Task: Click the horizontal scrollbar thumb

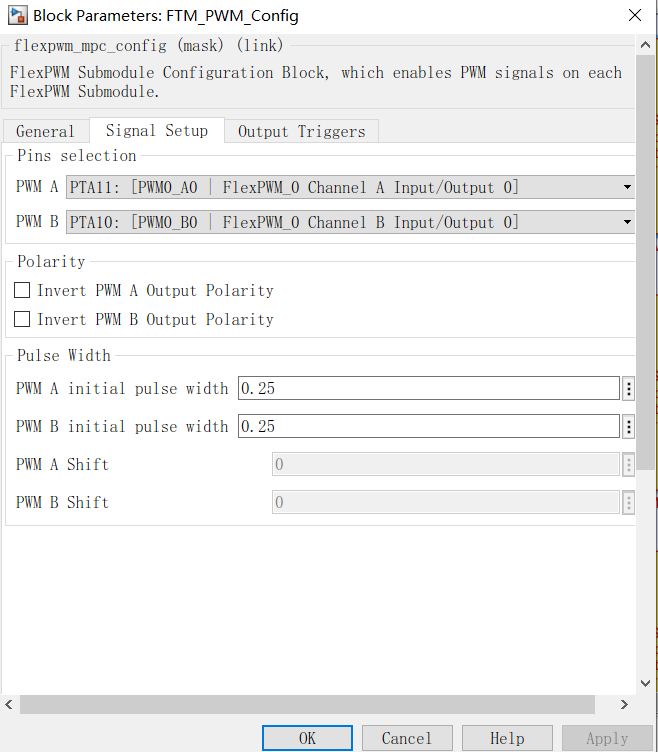Action: tap(307, 705)
